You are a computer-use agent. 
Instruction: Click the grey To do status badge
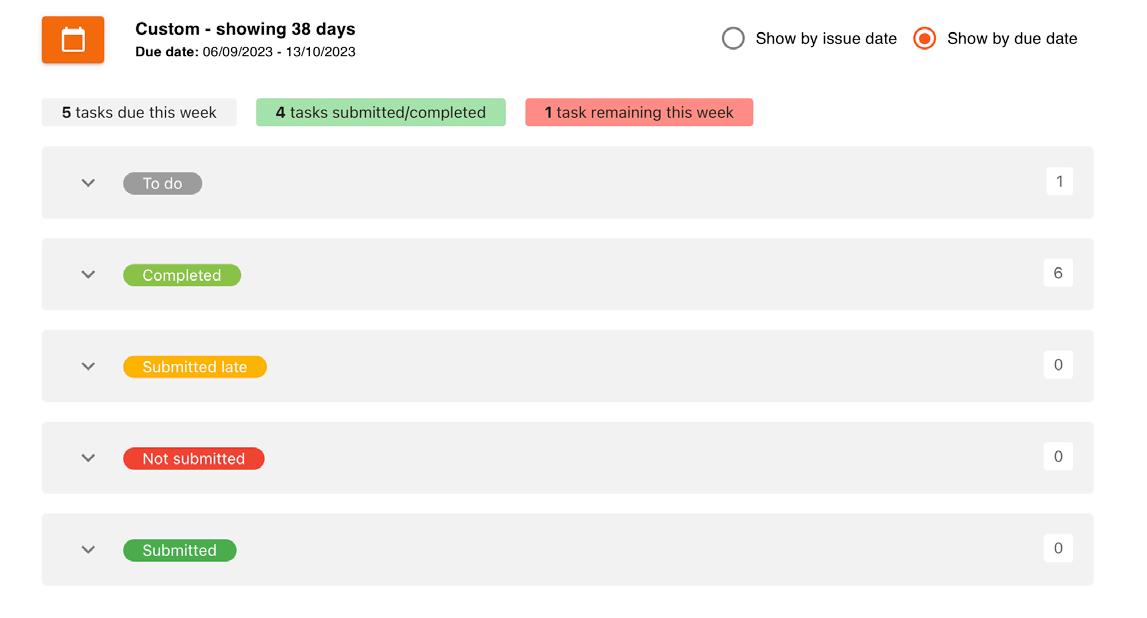pos(162,183)
